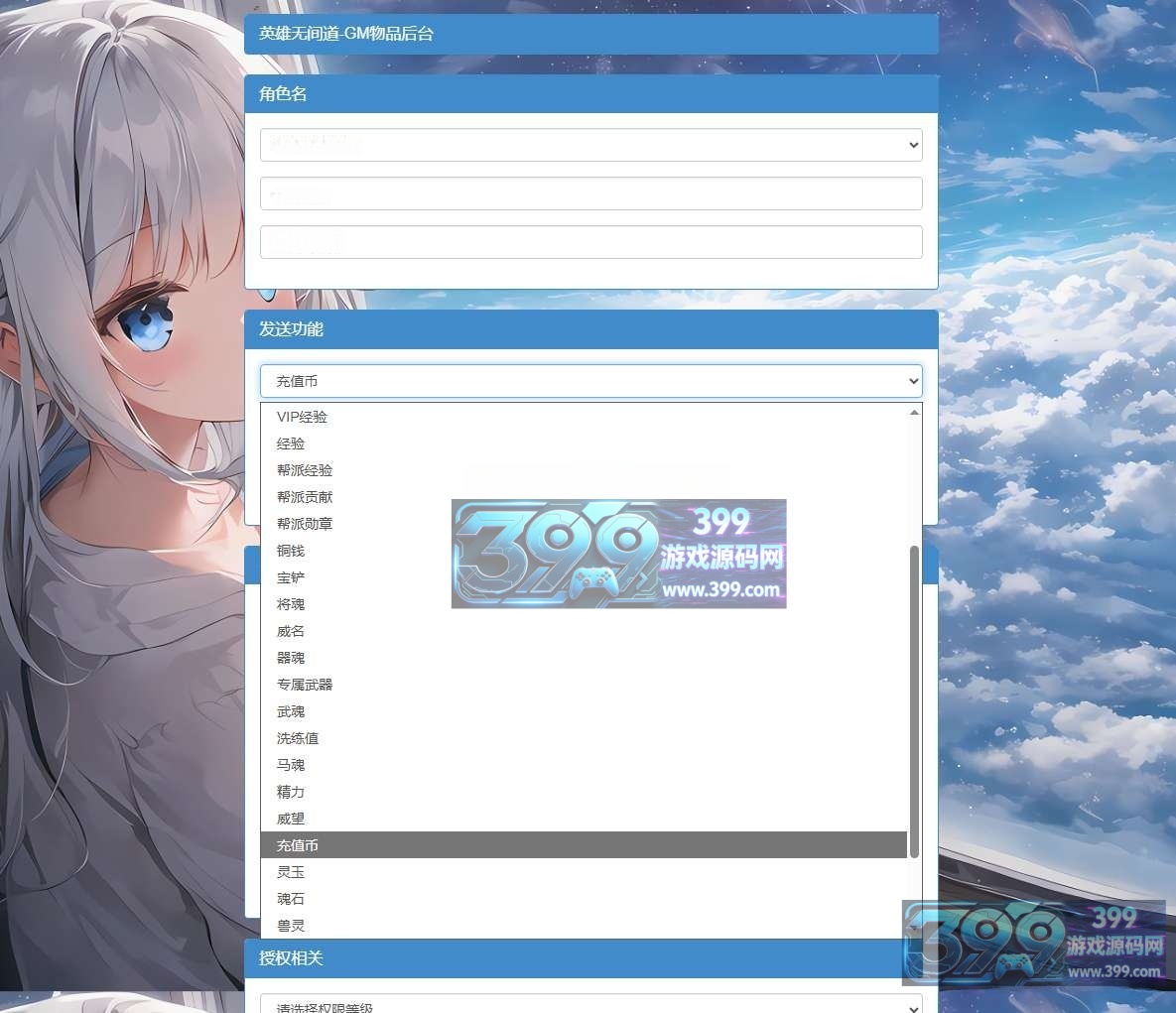Select the 精力 option

(x=584, y=792)
